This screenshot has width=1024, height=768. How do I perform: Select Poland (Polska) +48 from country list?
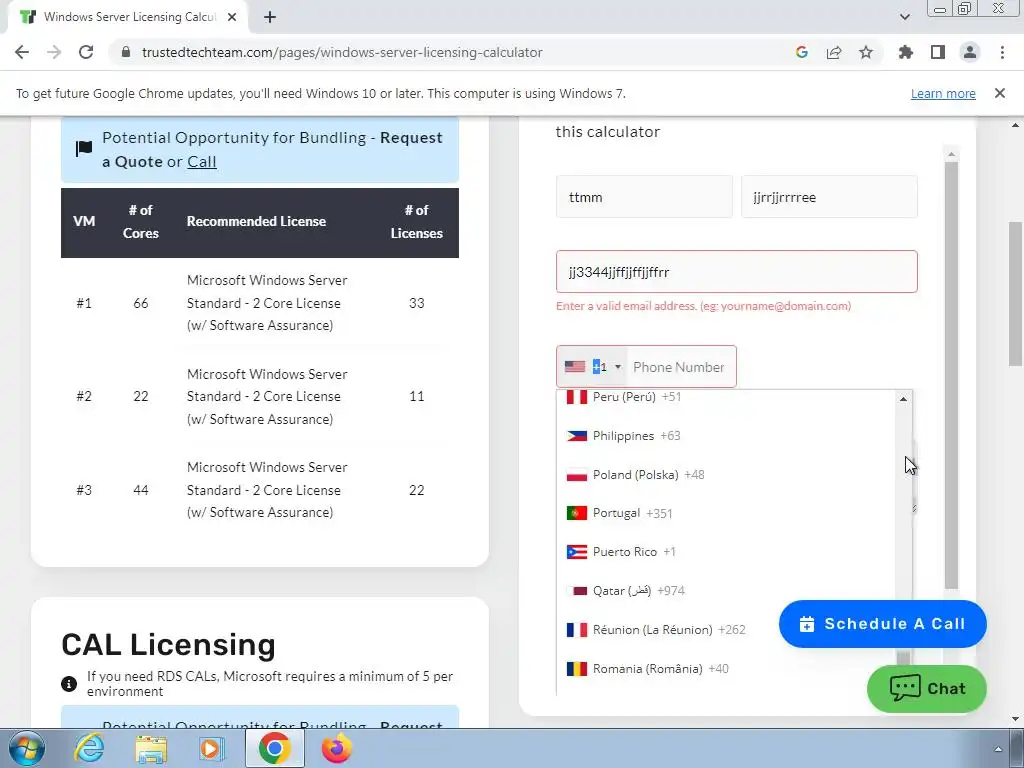[x=726, y=475]
